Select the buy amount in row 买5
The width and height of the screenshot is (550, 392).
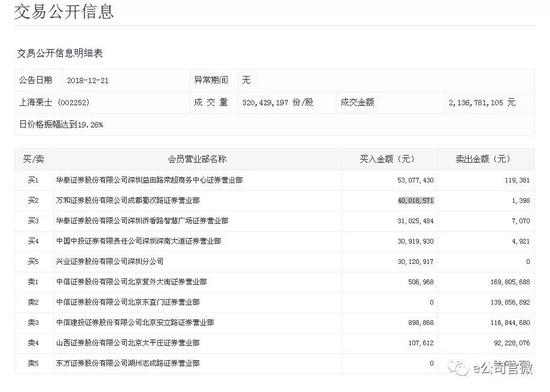tap(416, 262)
